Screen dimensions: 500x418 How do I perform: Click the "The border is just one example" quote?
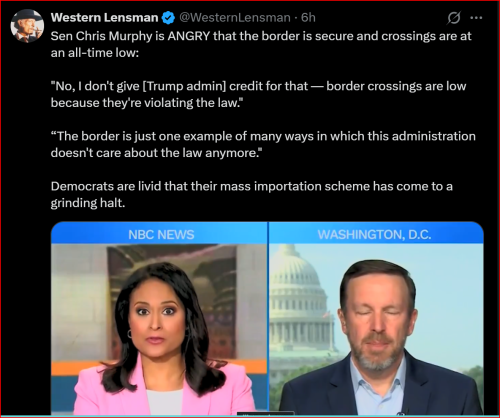pos(263,144)
